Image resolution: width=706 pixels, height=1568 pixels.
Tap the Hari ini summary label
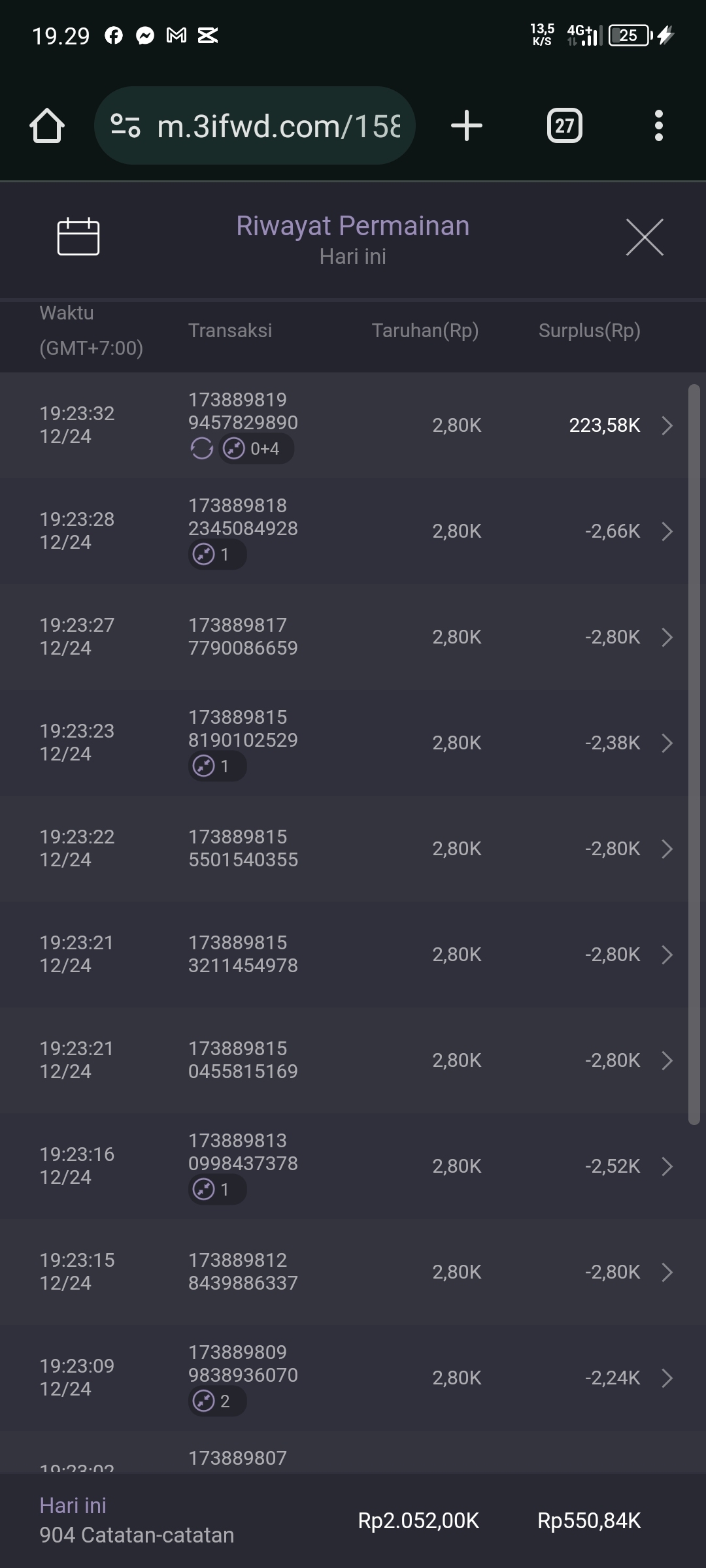coord(73,1506)
